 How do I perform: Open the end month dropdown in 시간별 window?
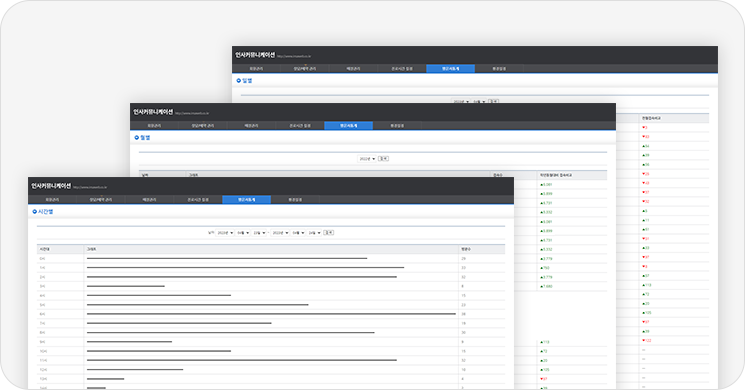(298, 233)
